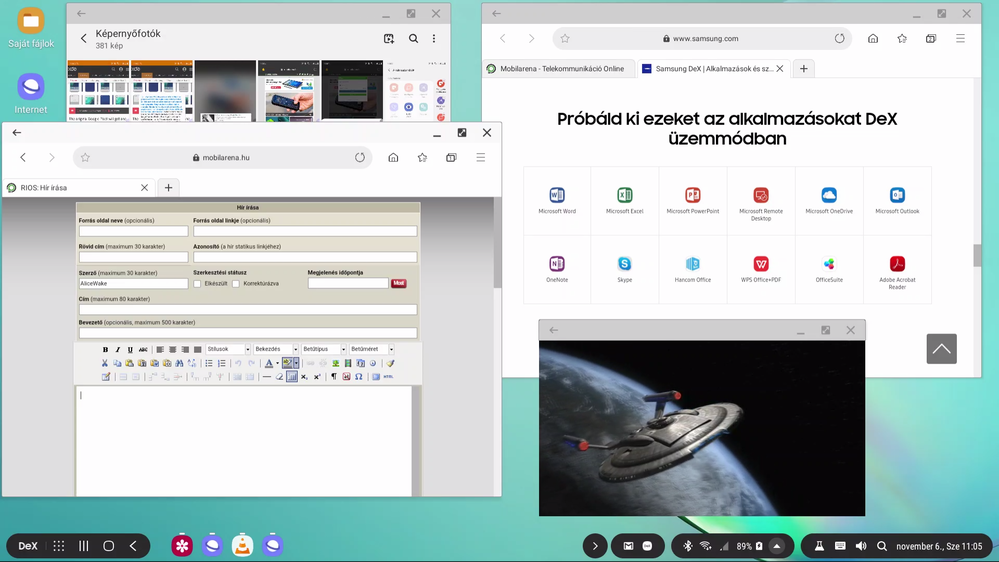The image size is (999, 562).
Task: Cut selection with the scissors icon
Action: tap(104, 363)
